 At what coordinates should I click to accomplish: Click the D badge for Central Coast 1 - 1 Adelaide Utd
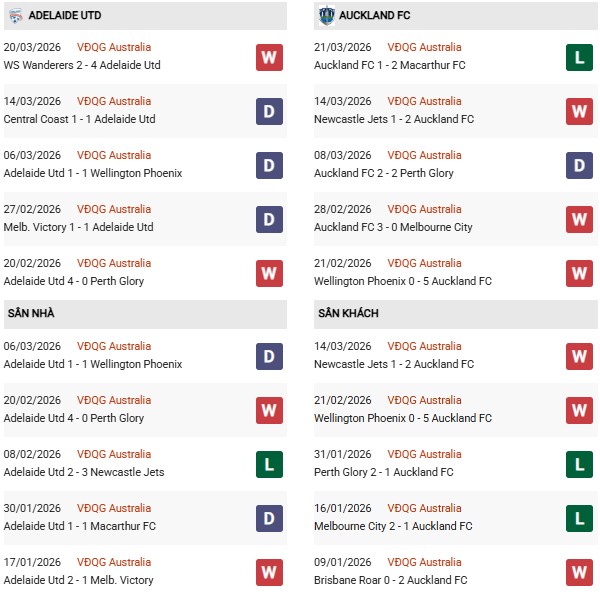(x=268, y=111)
